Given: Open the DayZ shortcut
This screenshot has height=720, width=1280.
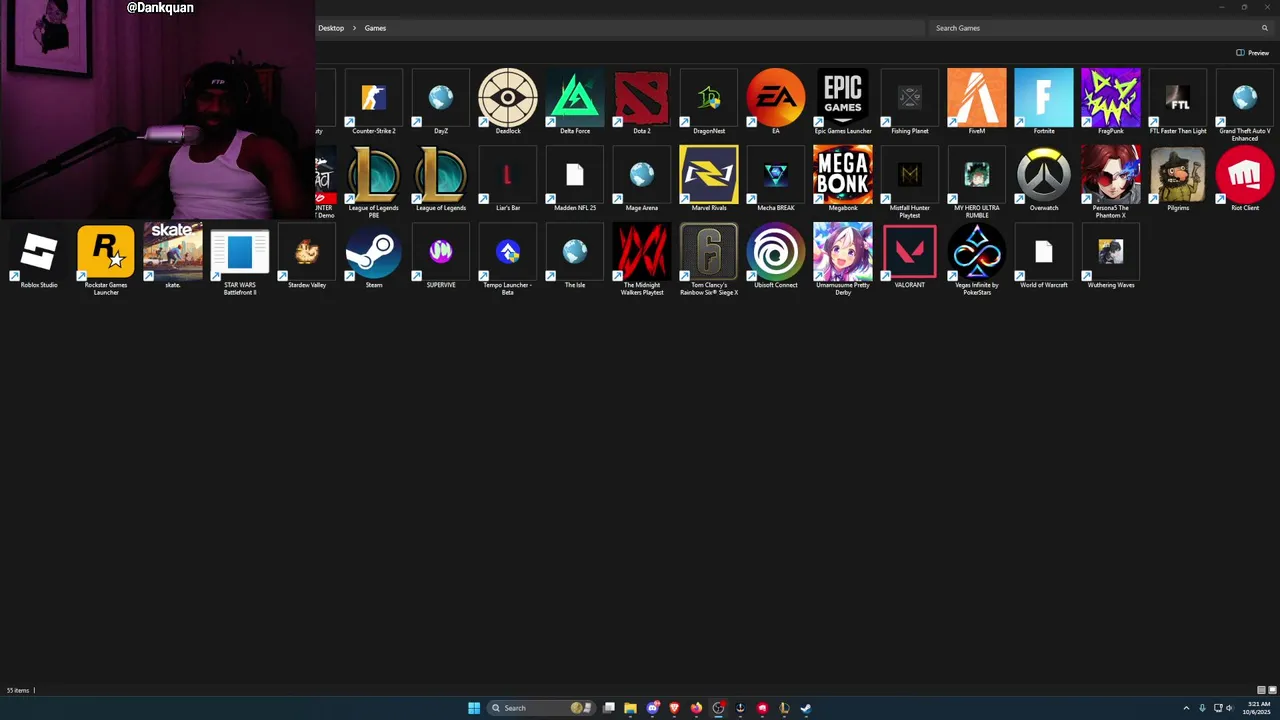Looking at the screenshot, I should 441,101.
